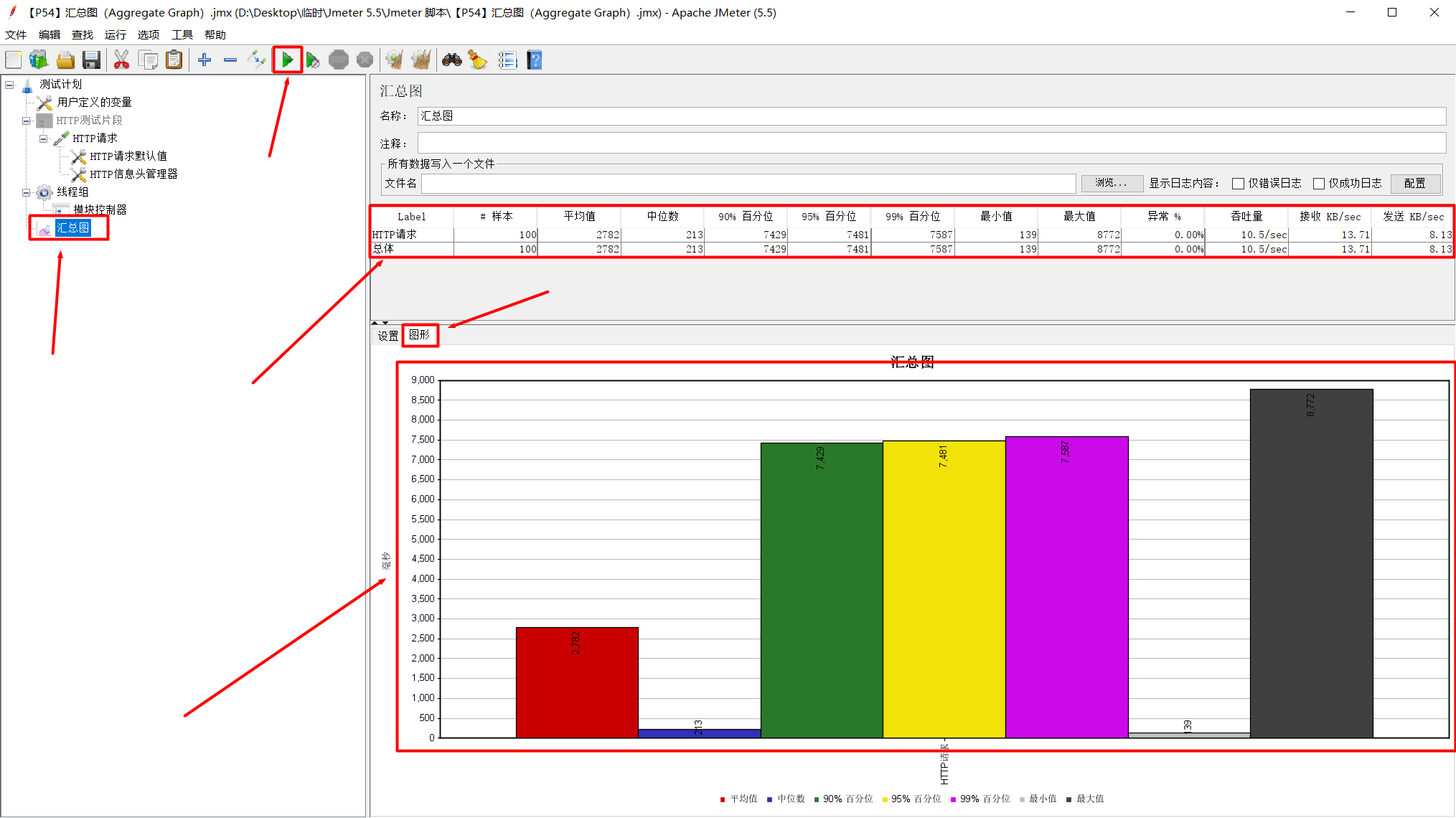
Task: Click Start no pauses icon
Action: click(312, 60)
